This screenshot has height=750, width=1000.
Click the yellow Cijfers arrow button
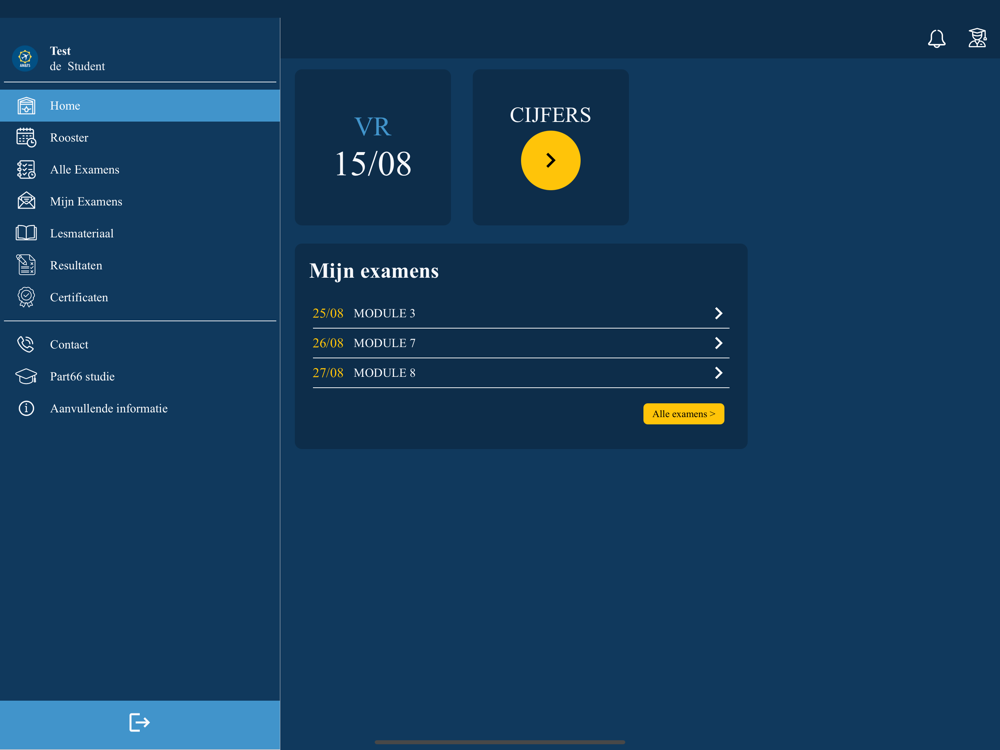coord(550,160)
